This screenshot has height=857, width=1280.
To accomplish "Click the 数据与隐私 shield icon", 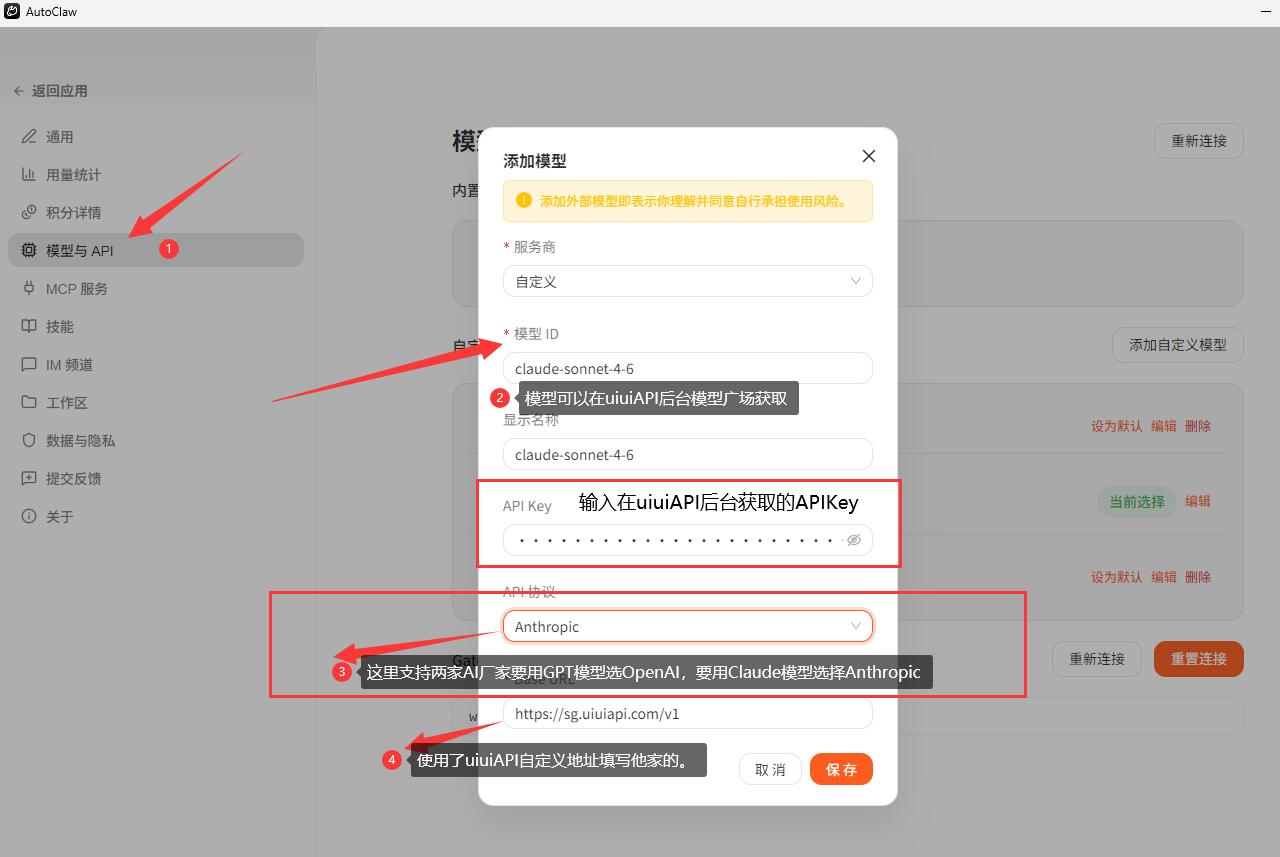I will click(x=29, y=441).
